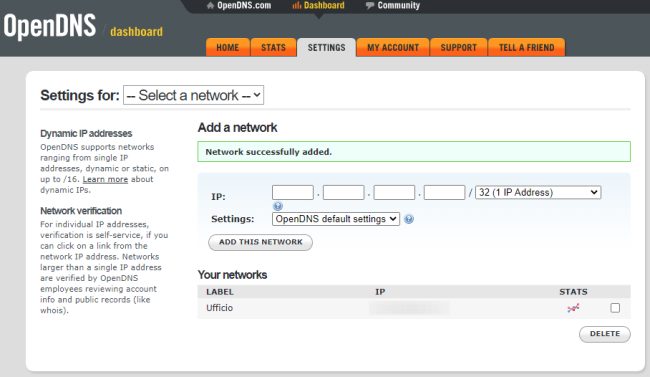
Task: Click the OpenDNS logo
Action: (x=50, y=26)
